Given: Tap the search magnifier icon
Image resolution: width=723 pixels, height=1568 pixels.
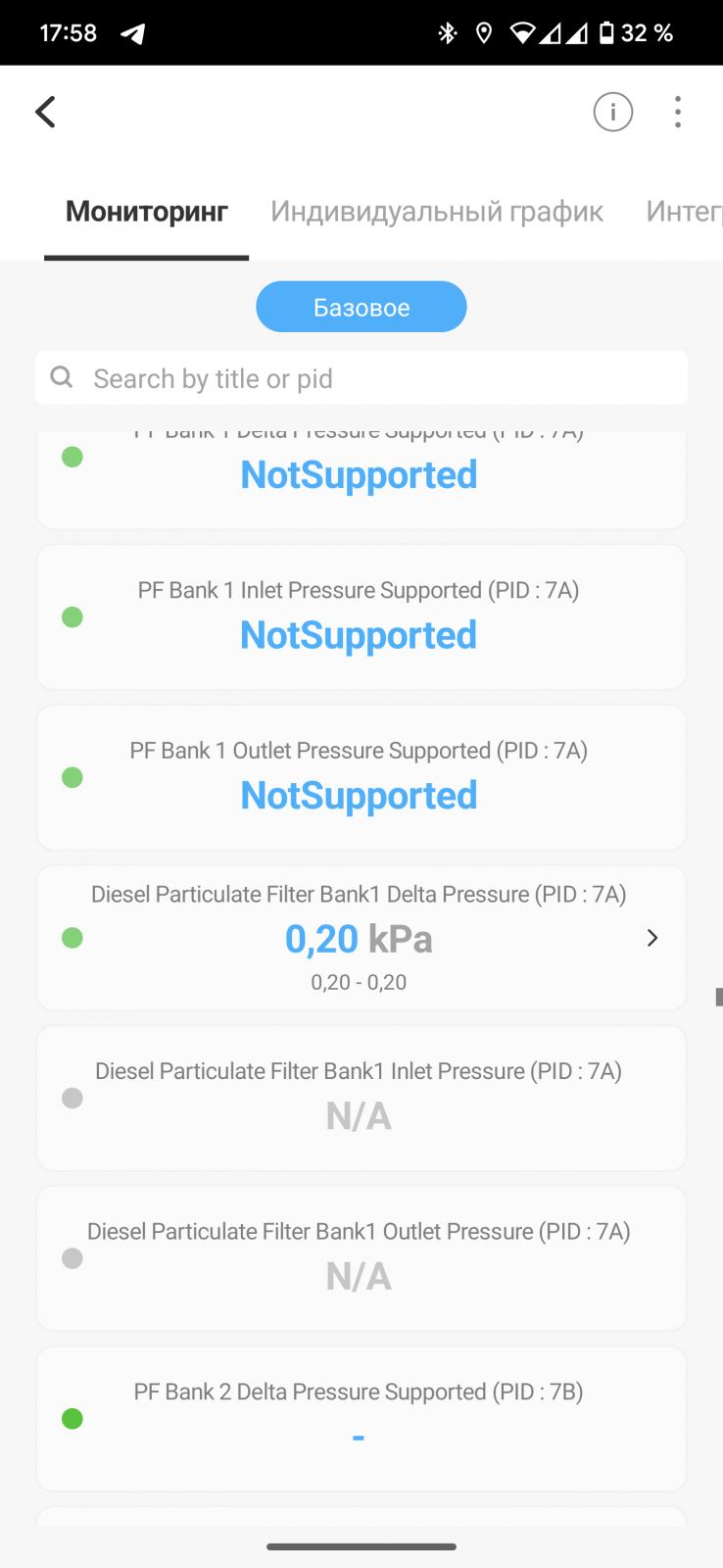Looking at the screenshot, I should (x=62, y=377).
